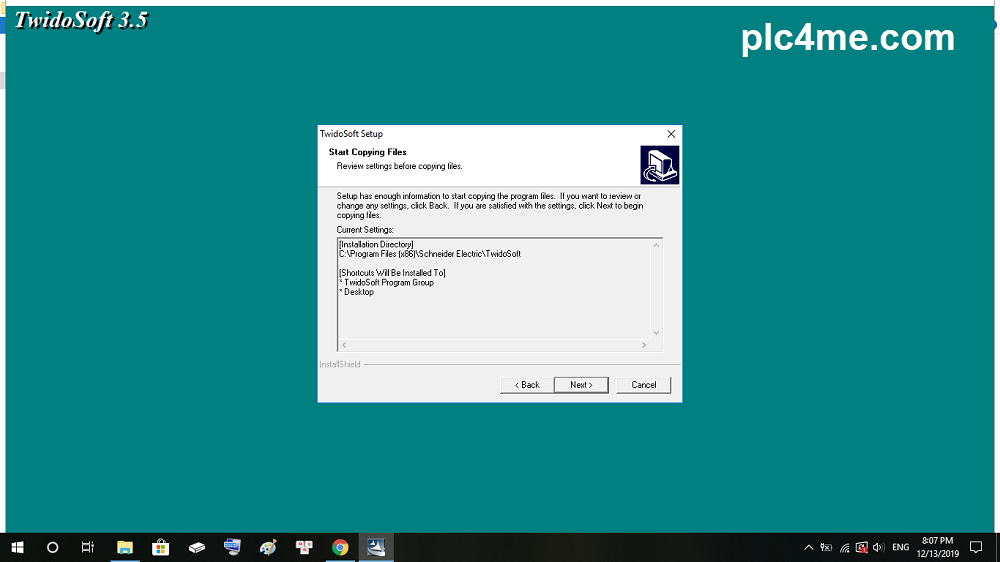Viewport: 1000px width, 562px height.
Task: Click the settings box scroll-down arrow
Action: pos(656,332)
